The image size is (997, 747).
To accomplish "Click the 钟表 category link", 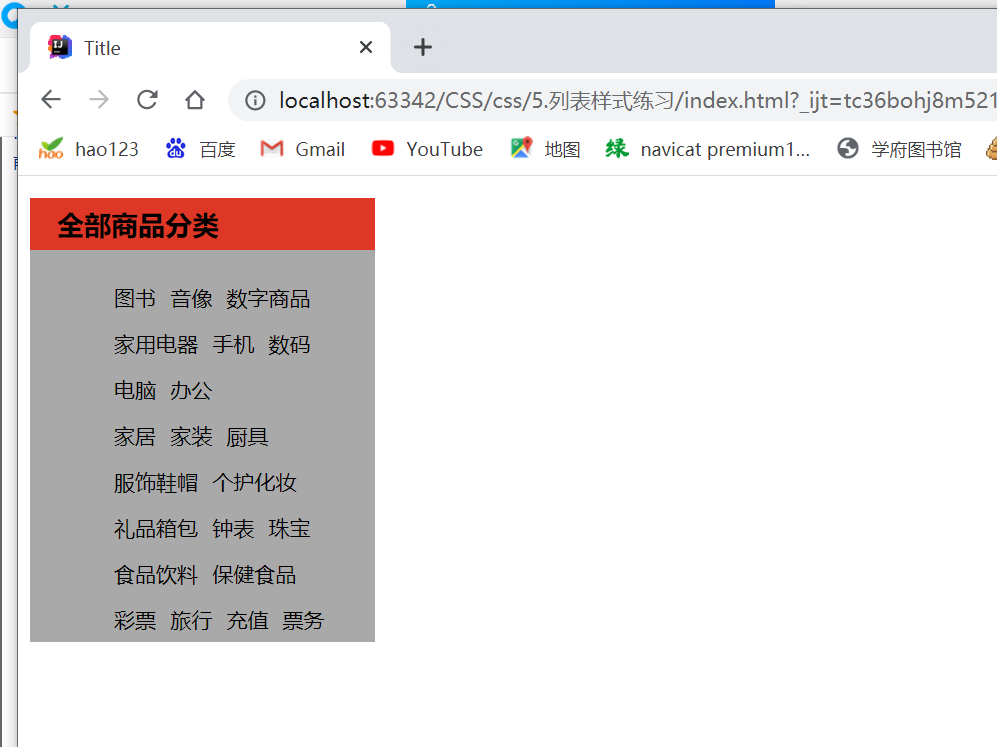I will coord(233,528).
